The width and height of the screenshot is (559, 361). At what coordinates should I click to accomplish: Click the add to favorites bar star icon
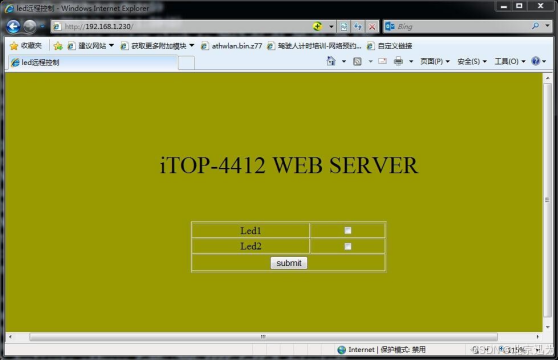click(x=58, y=46)
